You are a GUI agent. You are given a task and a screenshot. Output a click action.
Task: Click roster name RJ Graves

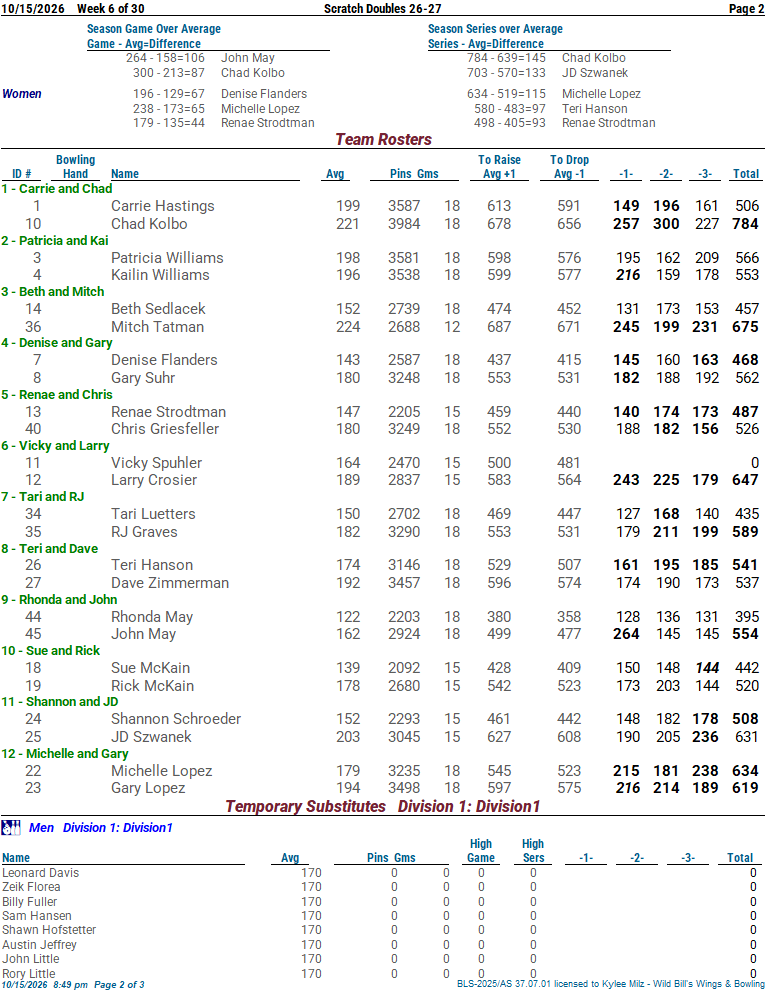pyautogui.click(x=144, y=532)
